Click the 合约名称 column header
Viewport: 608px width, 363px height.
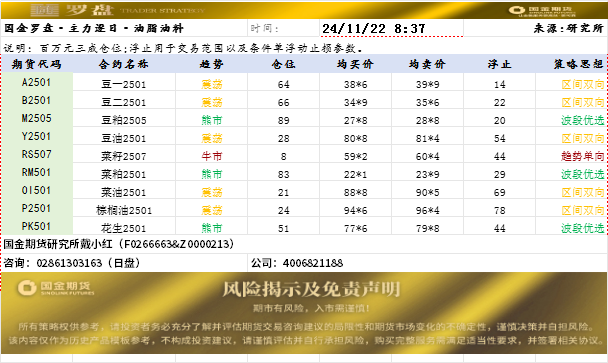124,64
